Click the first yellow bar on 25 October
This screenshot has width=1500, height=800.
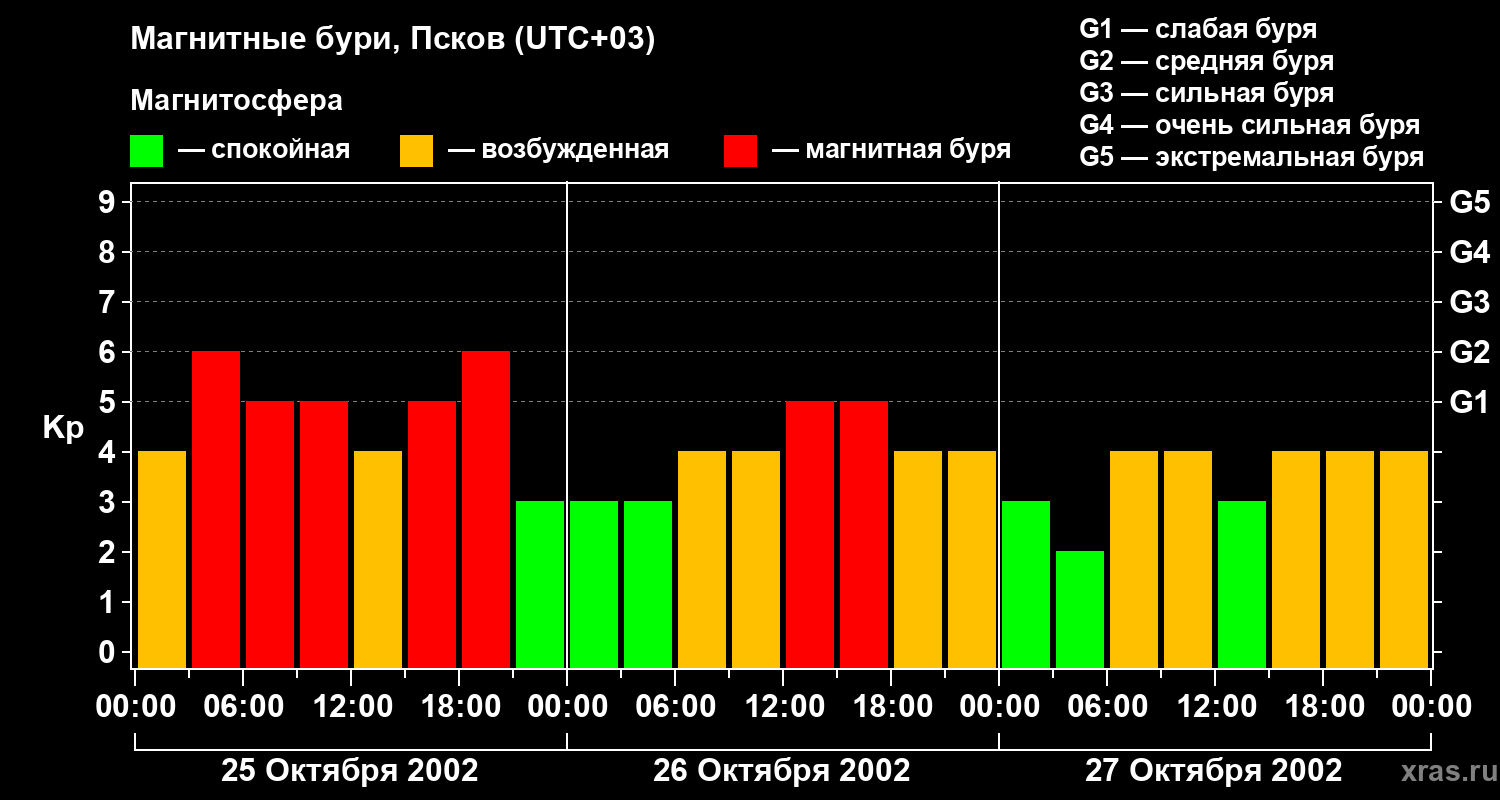tap(162, 559)
